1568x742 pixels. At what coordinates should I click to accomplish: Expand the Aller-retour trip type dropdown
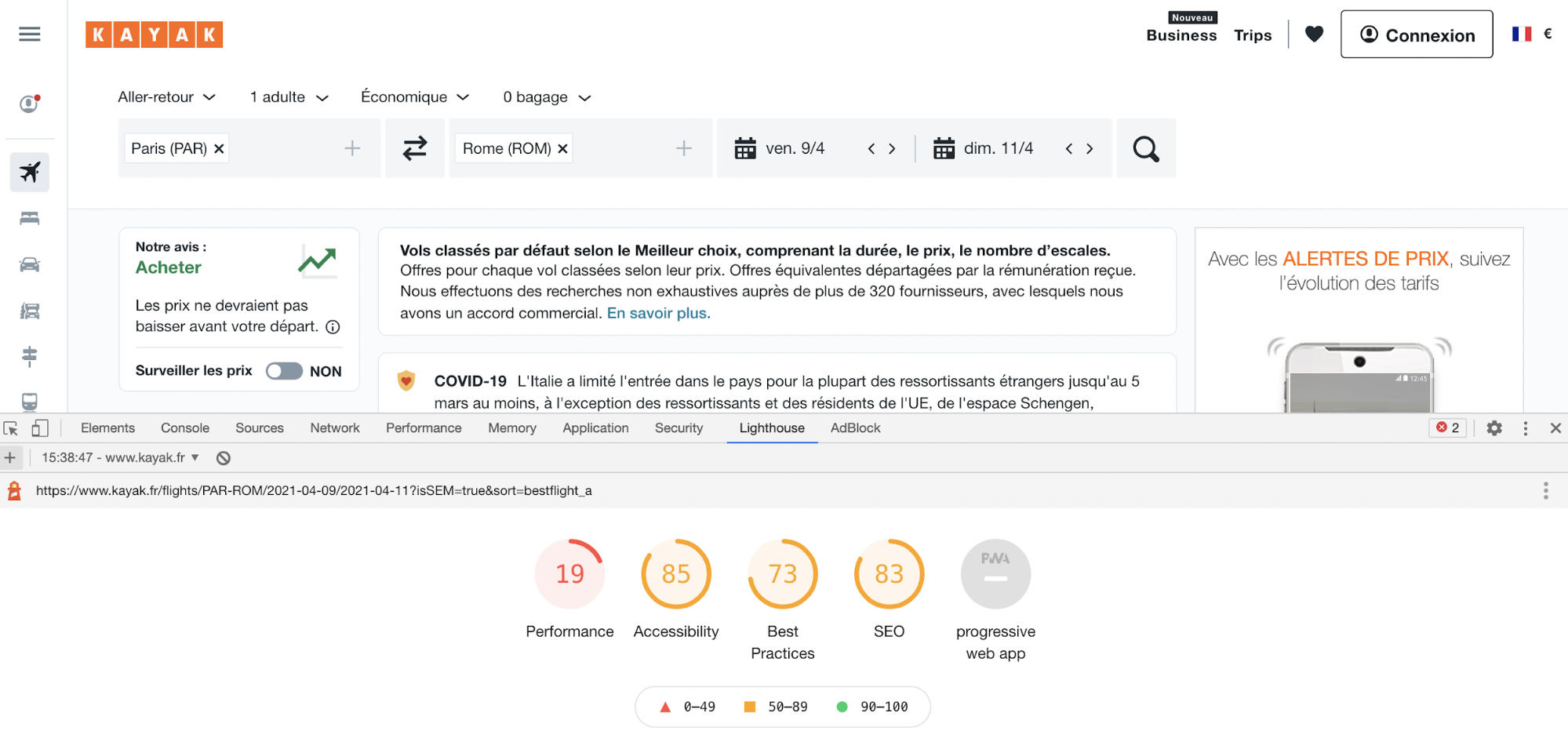pyautogui.click(x=166, y=97)
